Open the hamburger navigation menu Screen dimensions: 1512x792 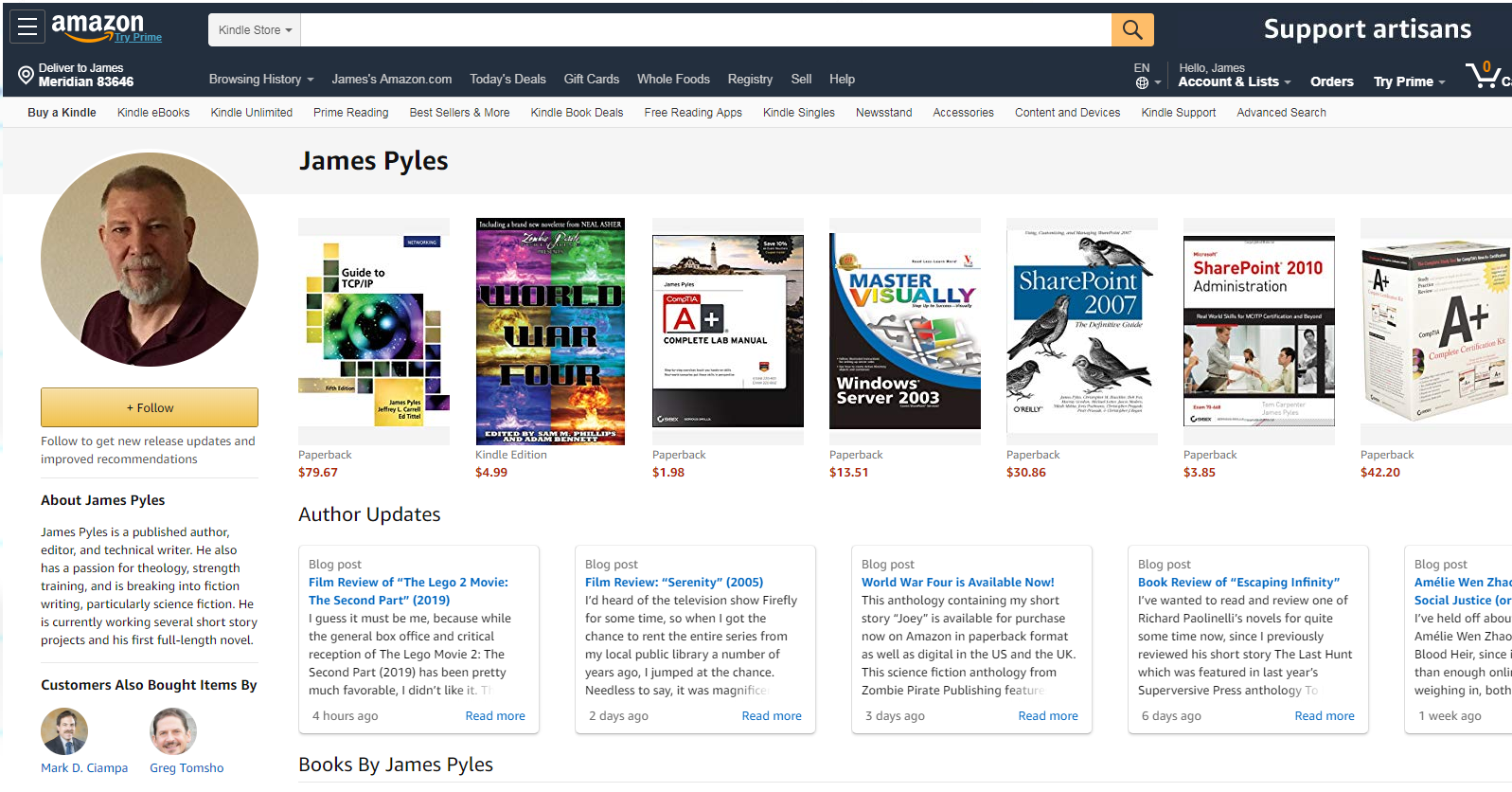(27, 27)
